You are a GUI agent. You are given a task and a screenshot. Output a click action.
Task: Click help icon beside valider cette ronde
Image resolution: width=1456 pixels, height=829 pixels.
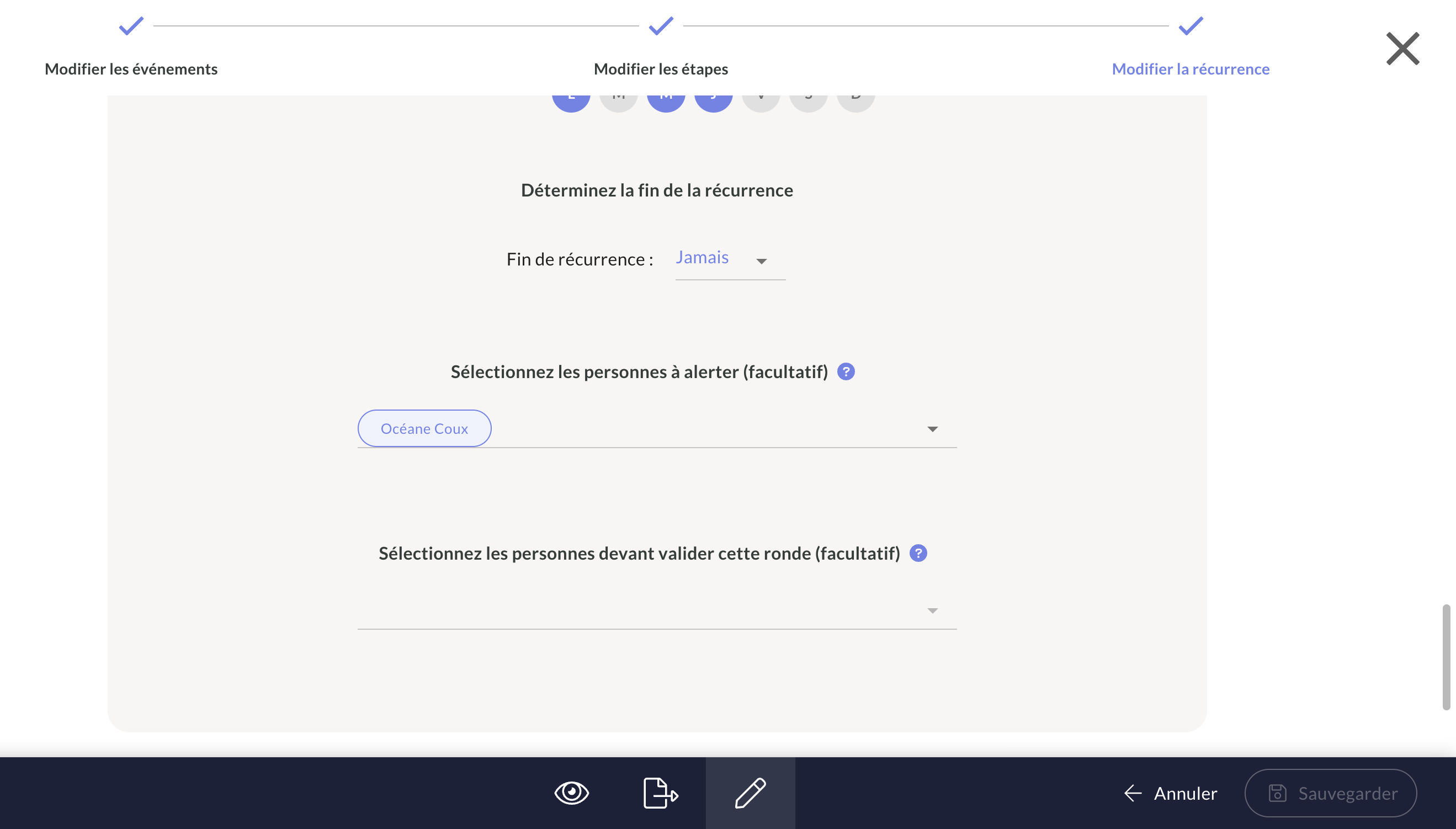(x=917, y=554)
